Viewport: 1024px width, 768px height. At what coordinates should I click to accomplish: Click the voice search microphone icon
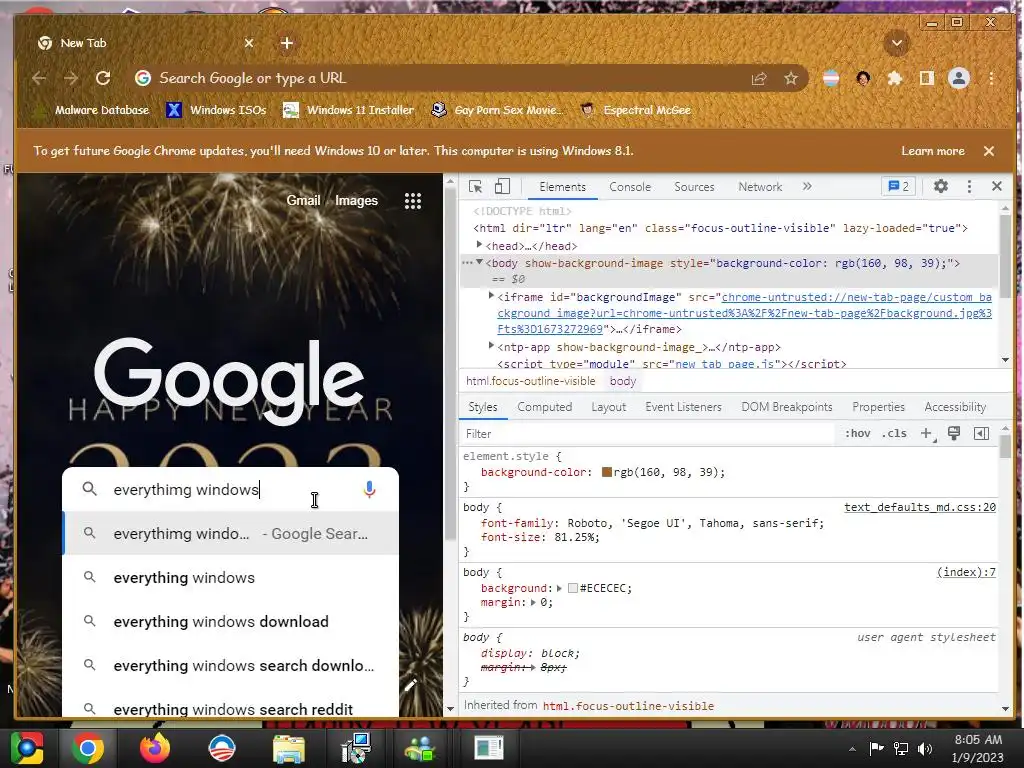[370, 489]
